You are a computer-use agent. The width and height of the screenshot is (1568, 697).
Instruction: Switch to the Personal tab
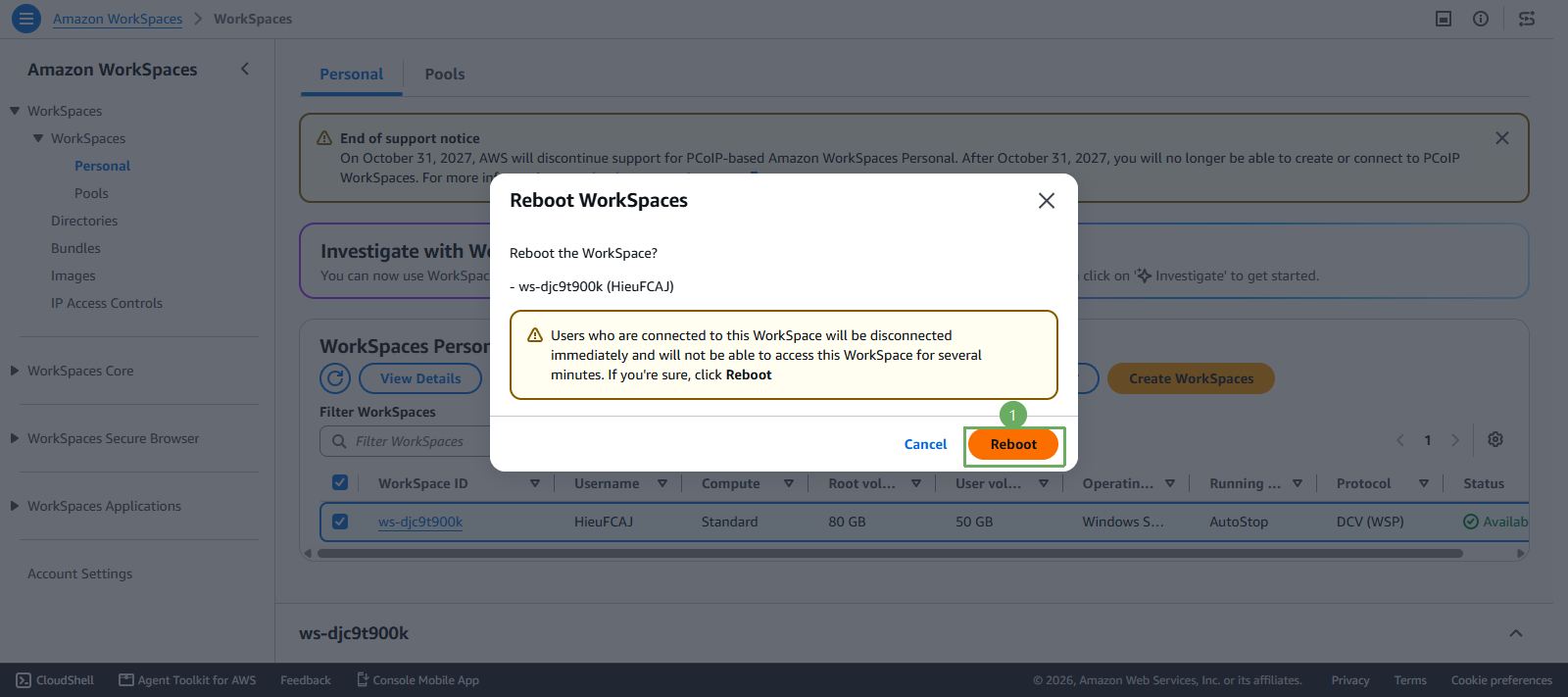pos(351,75)
